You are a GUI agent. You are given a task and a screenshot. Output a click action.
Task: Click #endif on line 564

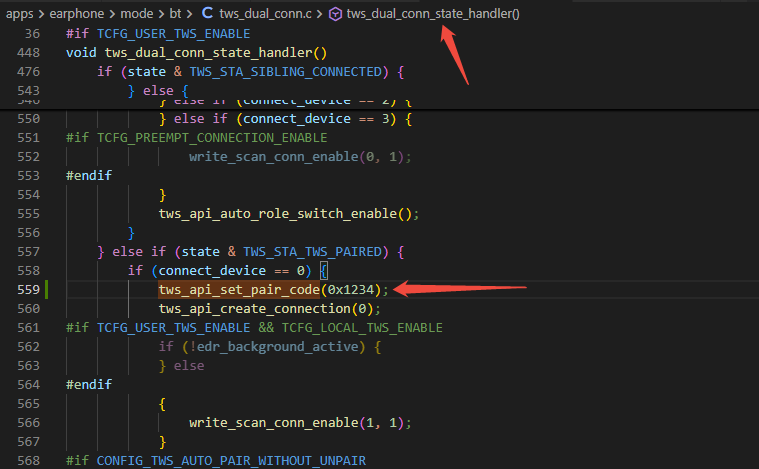89,385
